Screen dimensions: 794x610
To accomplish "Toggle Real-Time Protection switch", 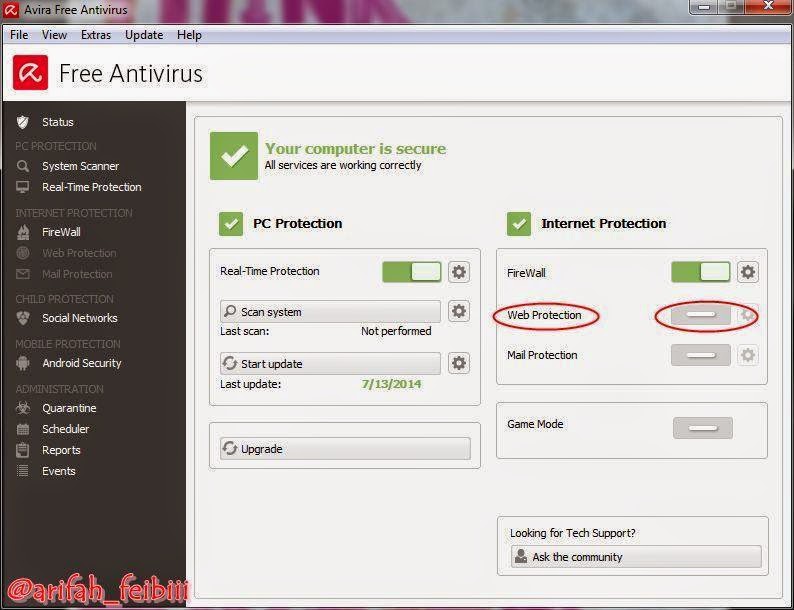I will click(x=412, y=272).
